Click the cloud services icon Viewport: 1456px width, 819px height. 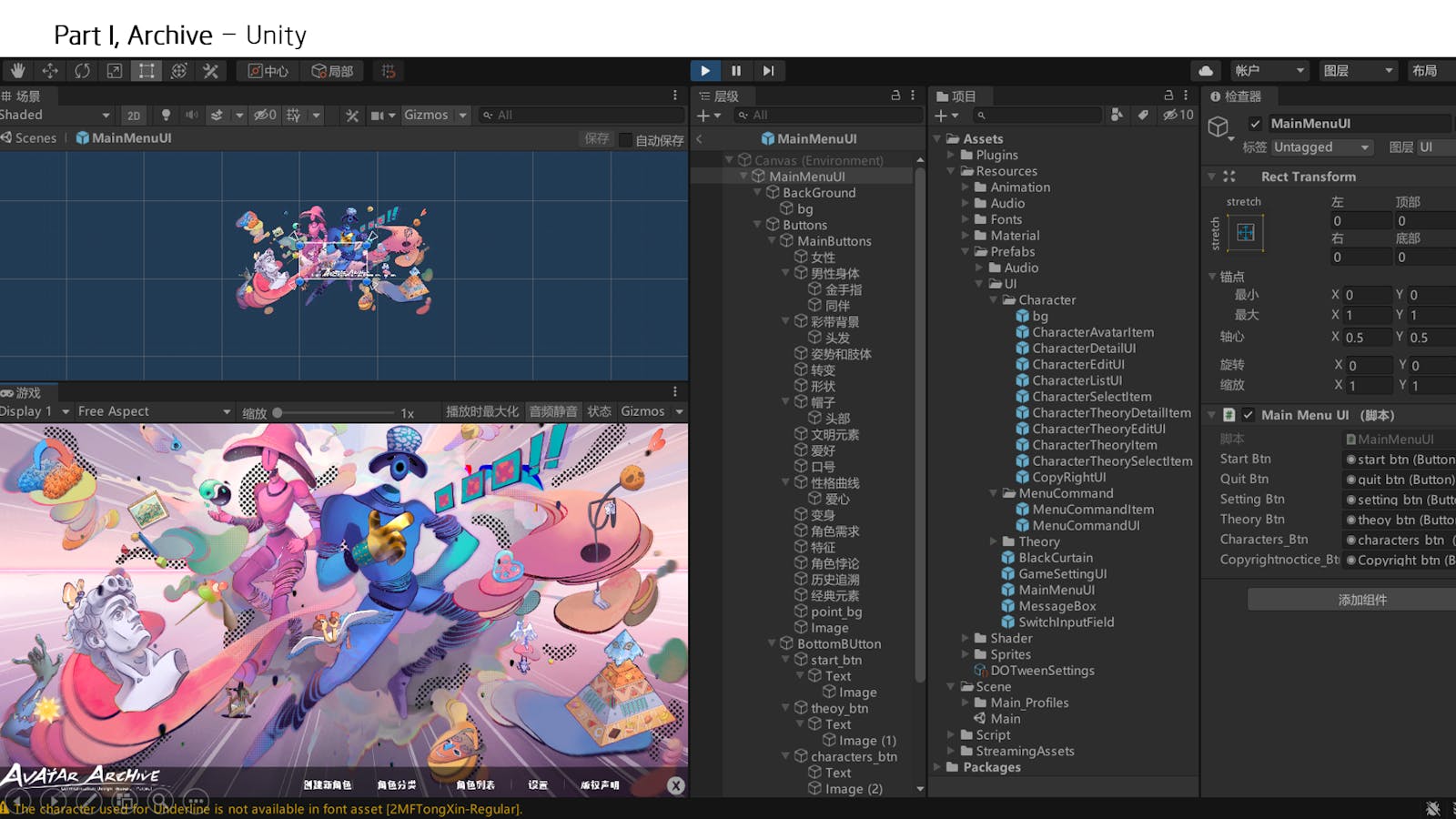[1206, 71]
